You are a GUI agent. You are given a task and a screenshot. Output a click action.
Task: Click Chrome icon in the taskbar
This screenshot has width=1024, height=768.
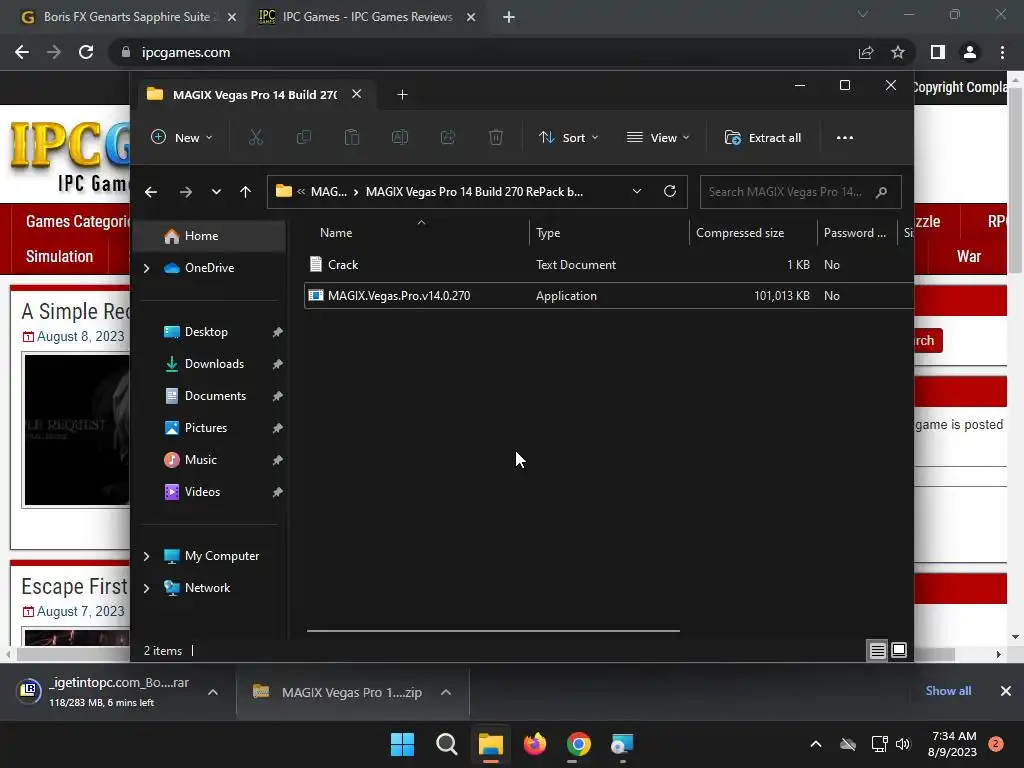point(579,744)
